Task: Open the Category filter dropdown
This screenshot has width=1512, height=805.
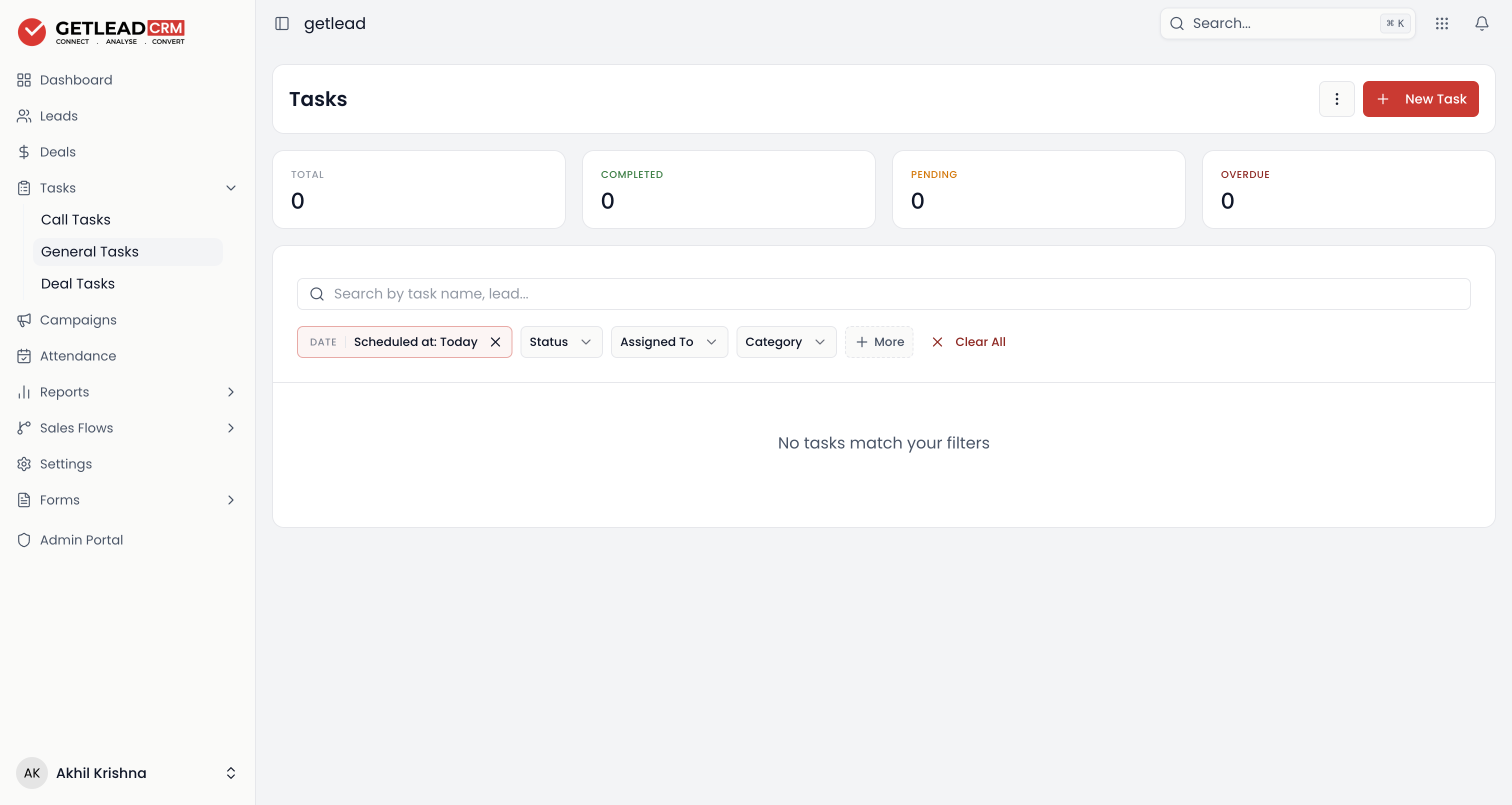Action: [786, 341]
